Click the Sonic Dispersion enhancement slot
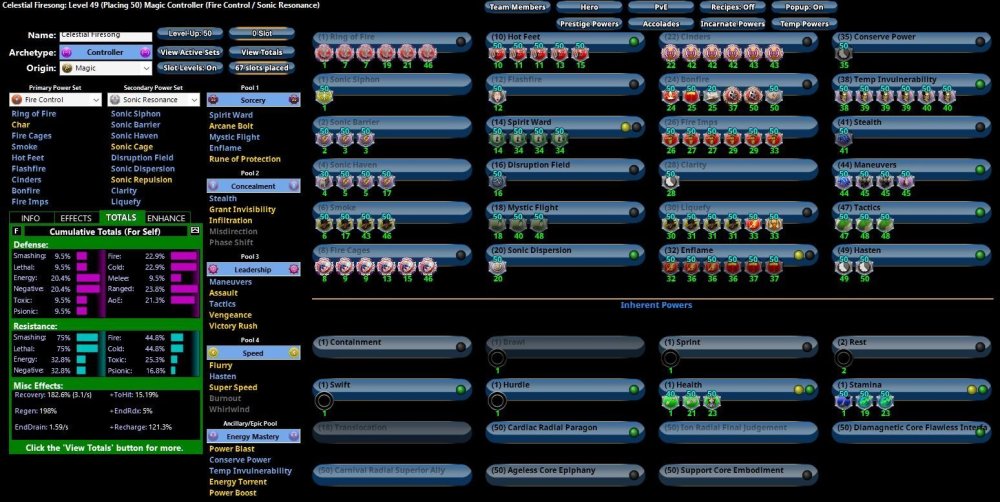This screenshot has width=1000, height=502. [497, 265]
